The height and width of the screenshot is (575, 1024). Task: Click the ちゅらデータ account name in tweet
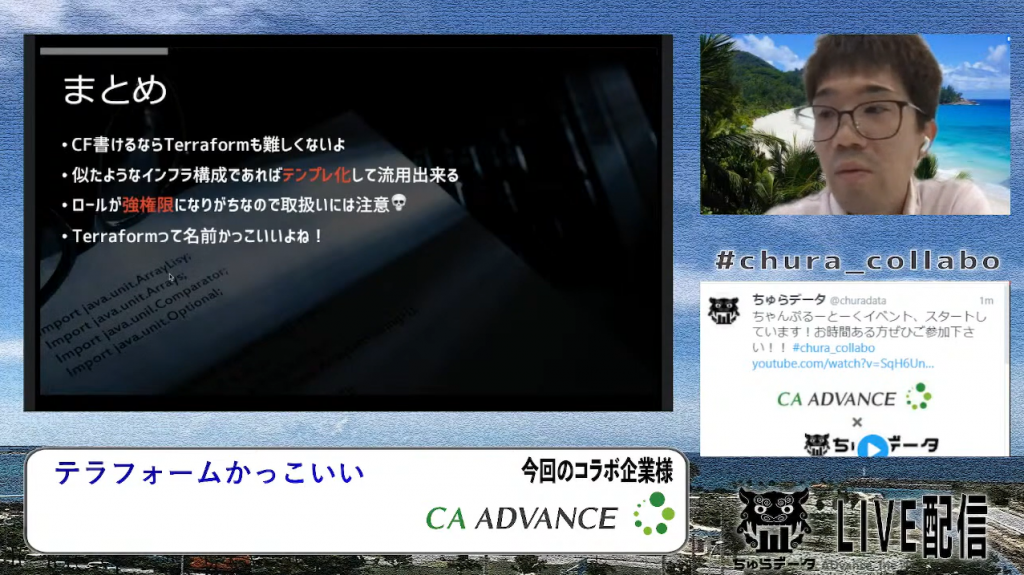(789, 300)
